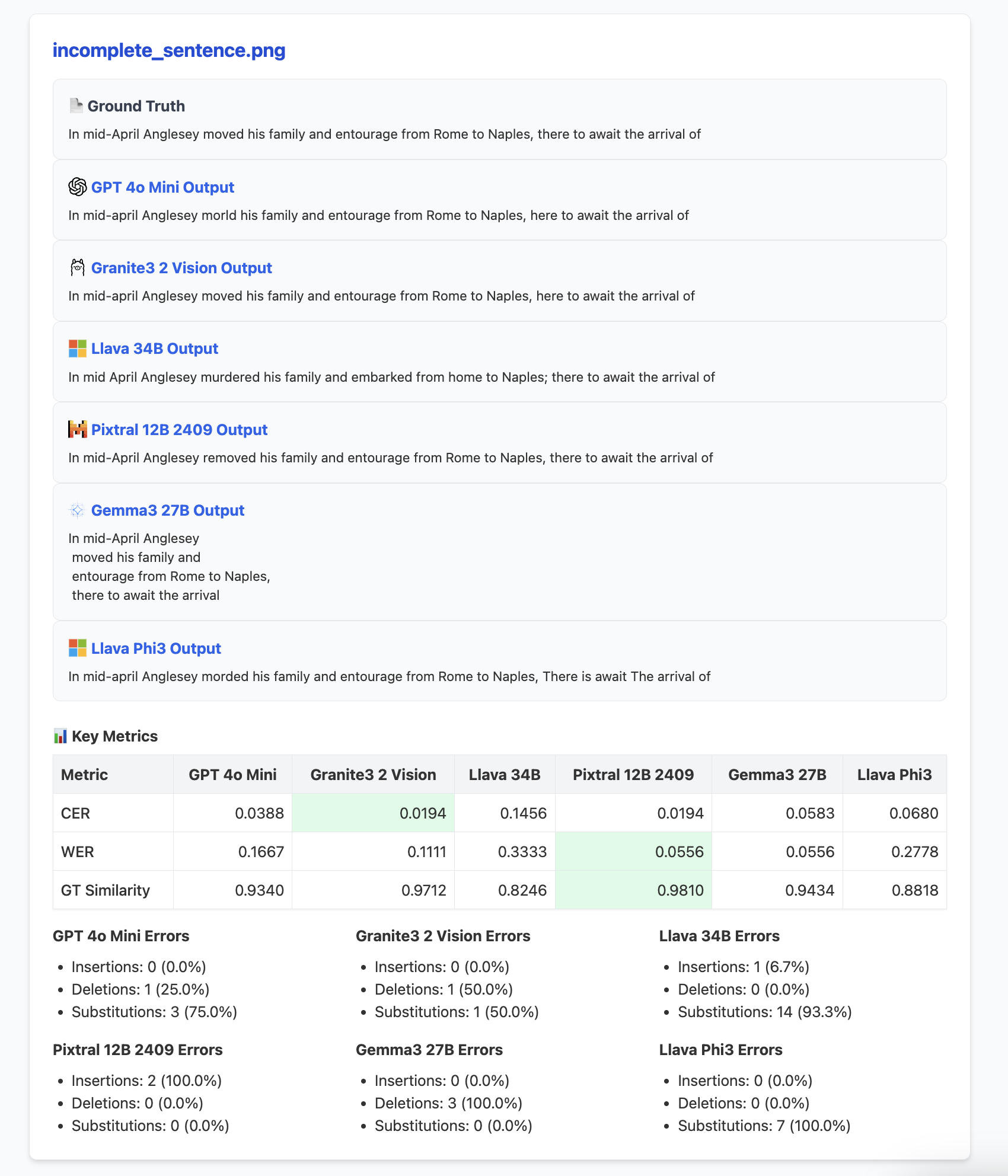The width and height of the screenshot is (1008, 1176).
Task: Click the highlighted GT Similarity value 0.9810
Action: pos(680,890)
